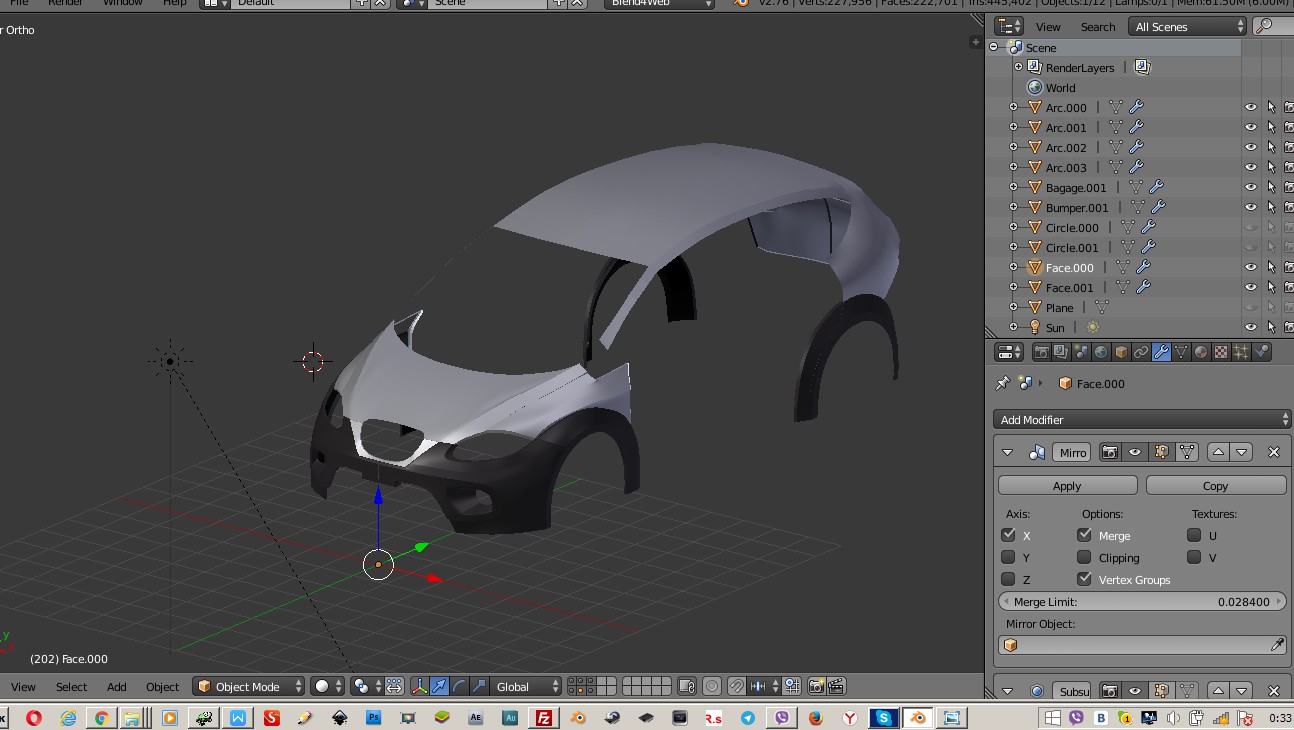Screen dimensions: 1294x730
Task: Enable the Y axis mirror checkbox
Action: coord(1008,557)
